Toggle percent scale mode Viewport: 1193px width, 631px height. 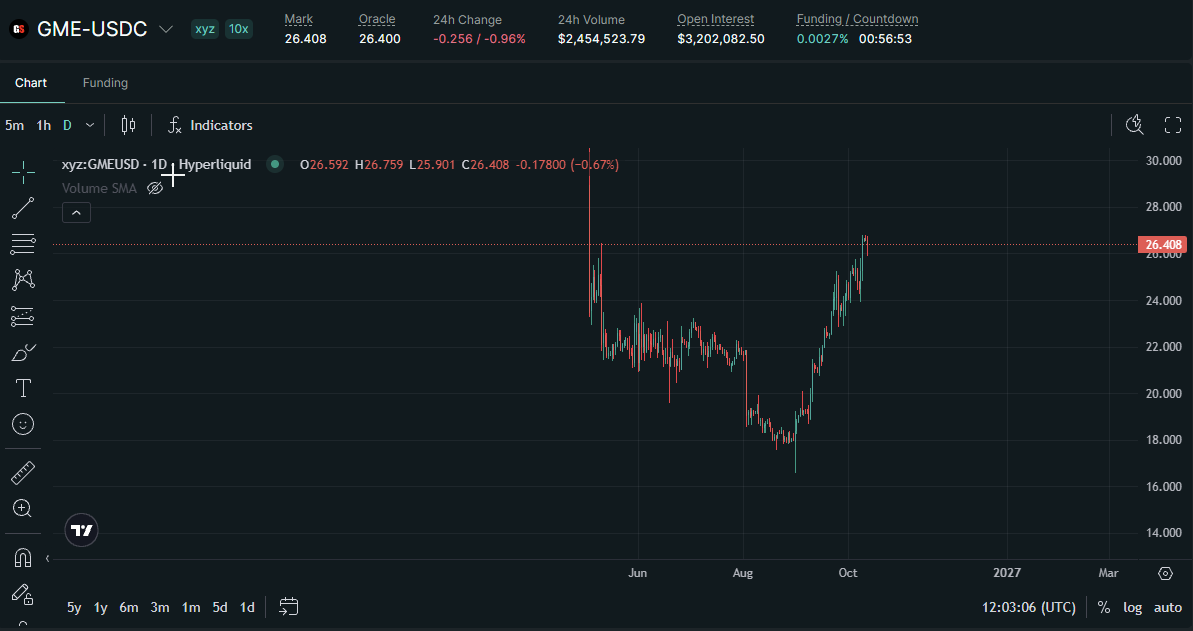1103,607
